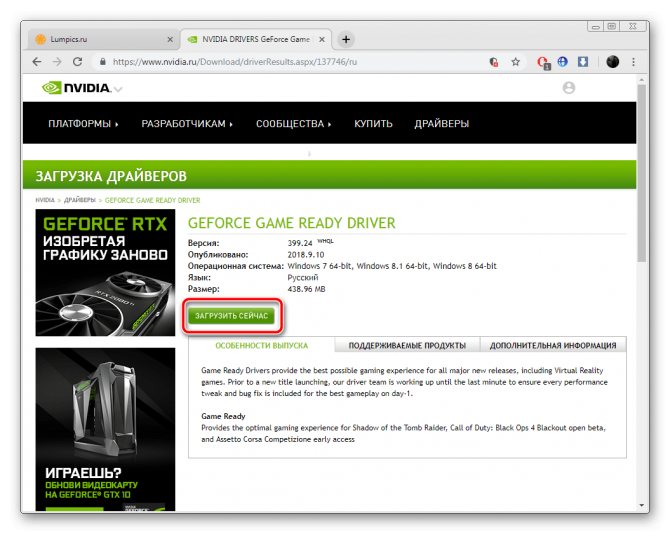
Task: Click the padlock site security icon
Action: pyautogui.click(x=103, y=62)
